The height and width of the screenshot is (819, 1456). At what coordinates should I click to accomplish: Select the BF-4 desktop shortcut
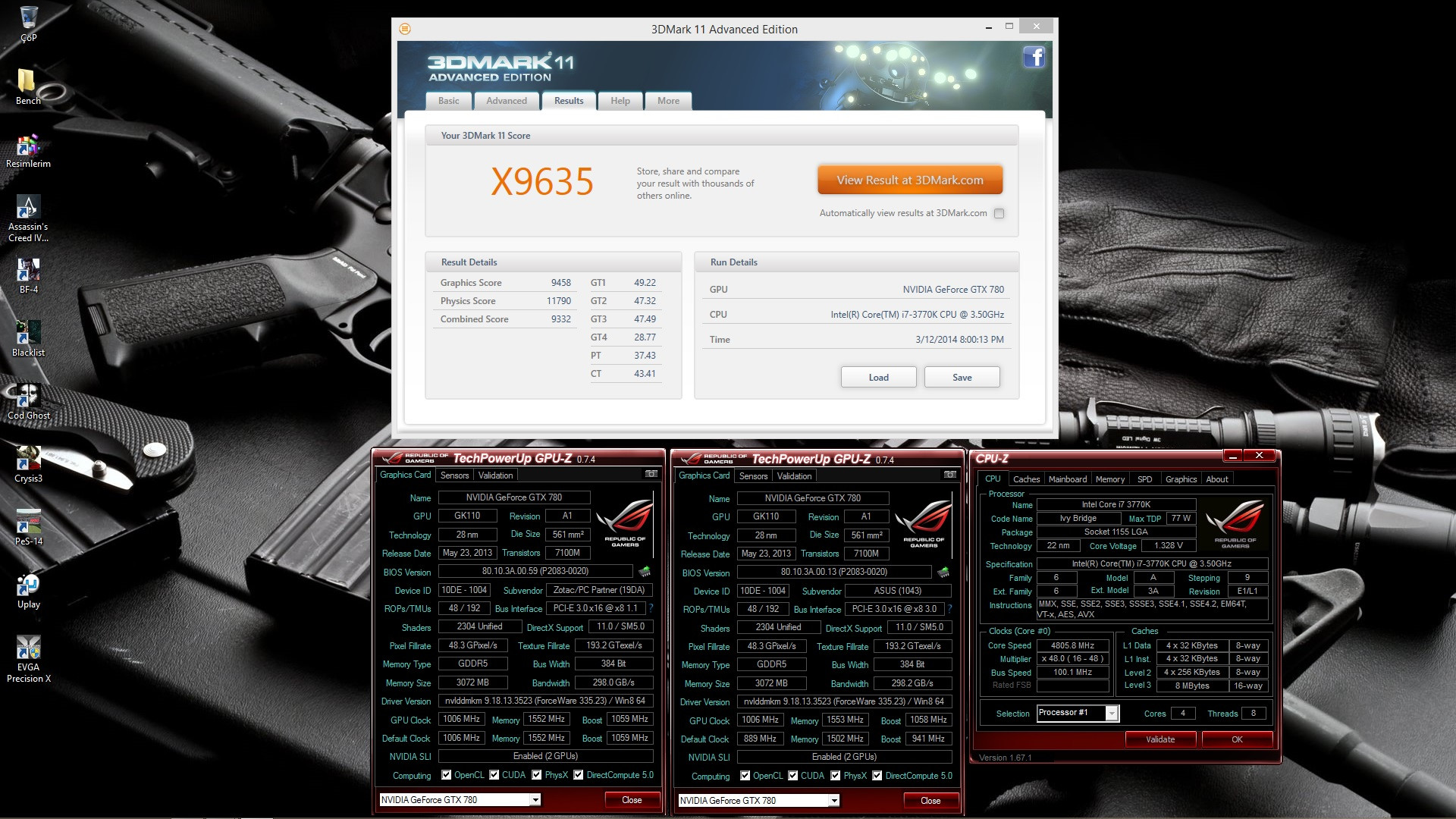[28, 276]
